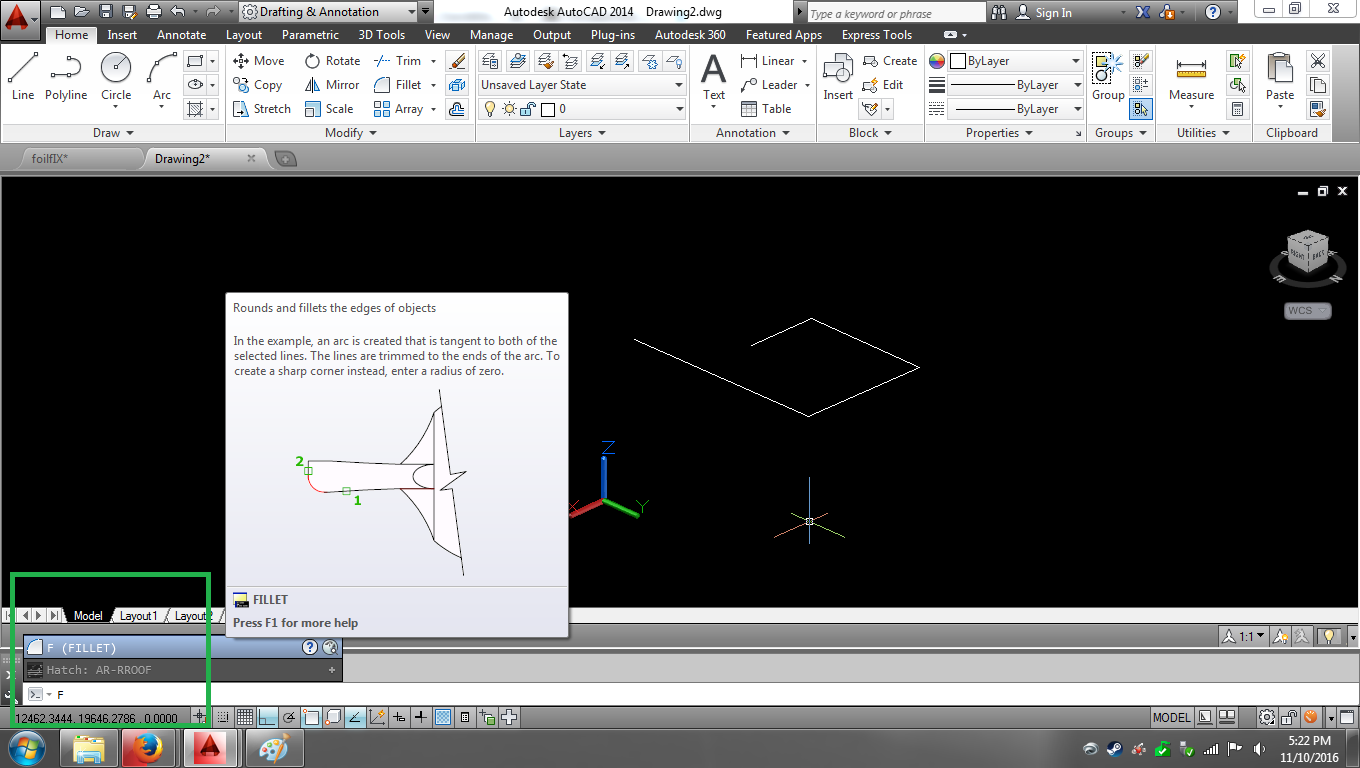Viewport: 1360px width, 768px height.
Task: Click the Group tool
Action: pyautogui.click(x=1108, y=77)
